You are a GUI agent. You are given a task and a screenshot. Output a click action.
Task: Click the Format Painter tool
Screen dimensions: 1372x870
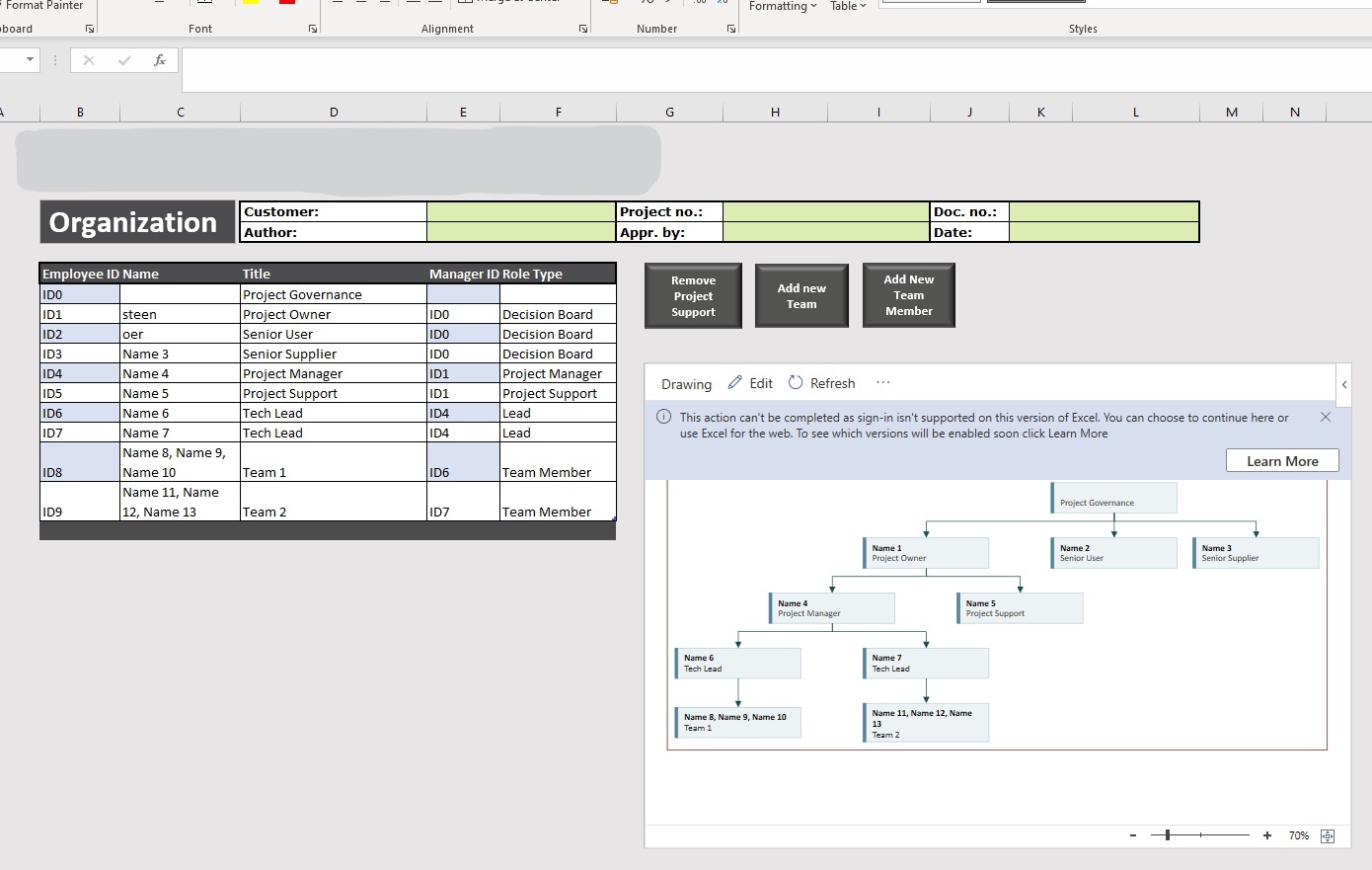(42, 6)
